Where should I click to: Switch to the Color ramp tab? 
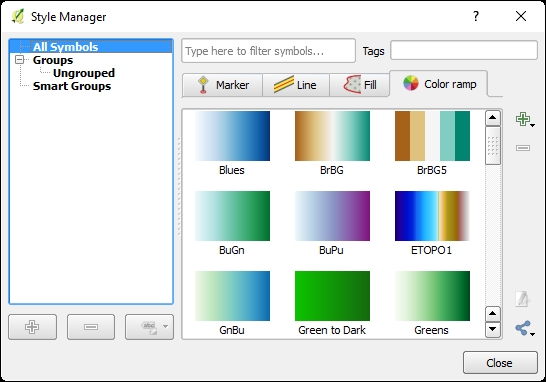(x=438, y=84)
